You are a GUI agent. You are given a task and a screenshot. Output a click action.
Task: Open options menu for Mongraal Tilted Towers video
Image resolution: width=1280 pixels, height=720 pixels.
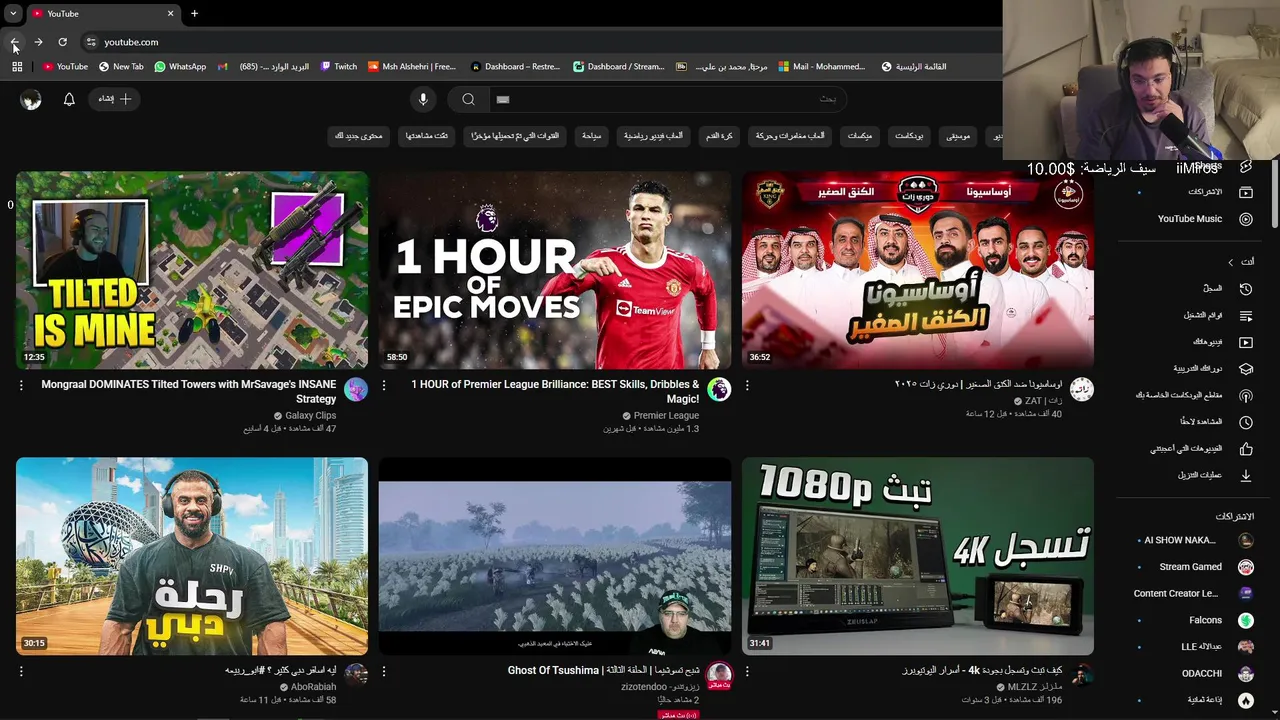[21, 385]
